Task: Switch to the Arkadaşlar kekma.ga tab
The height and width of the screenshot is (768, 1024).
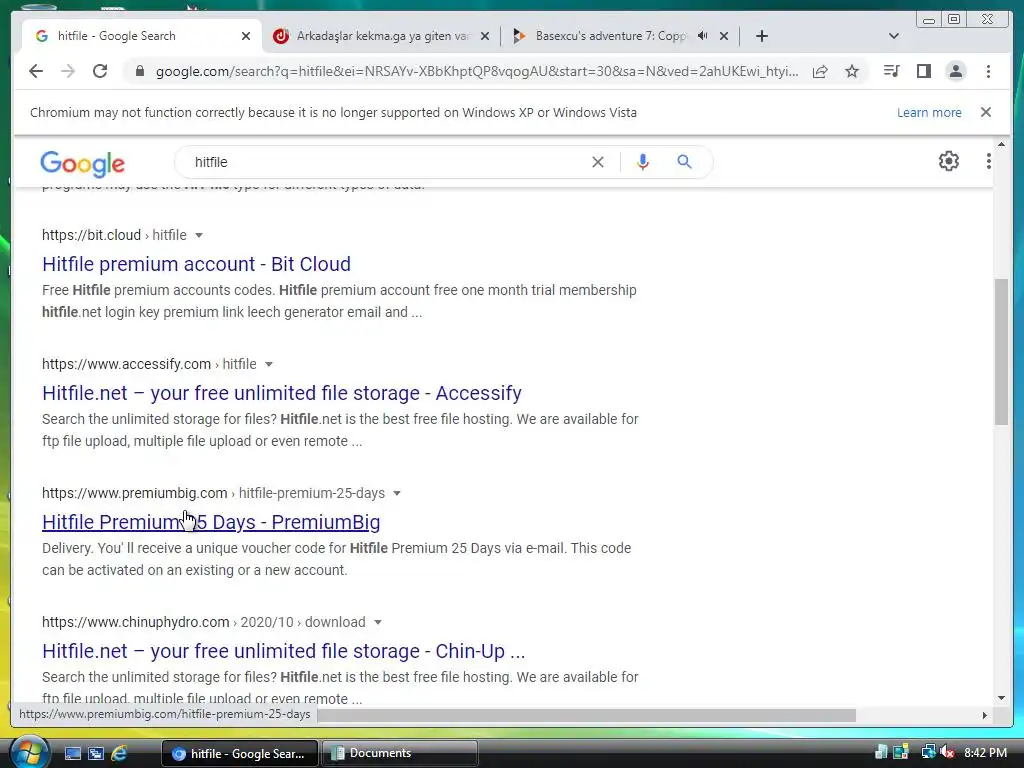Action: point(383,36)
